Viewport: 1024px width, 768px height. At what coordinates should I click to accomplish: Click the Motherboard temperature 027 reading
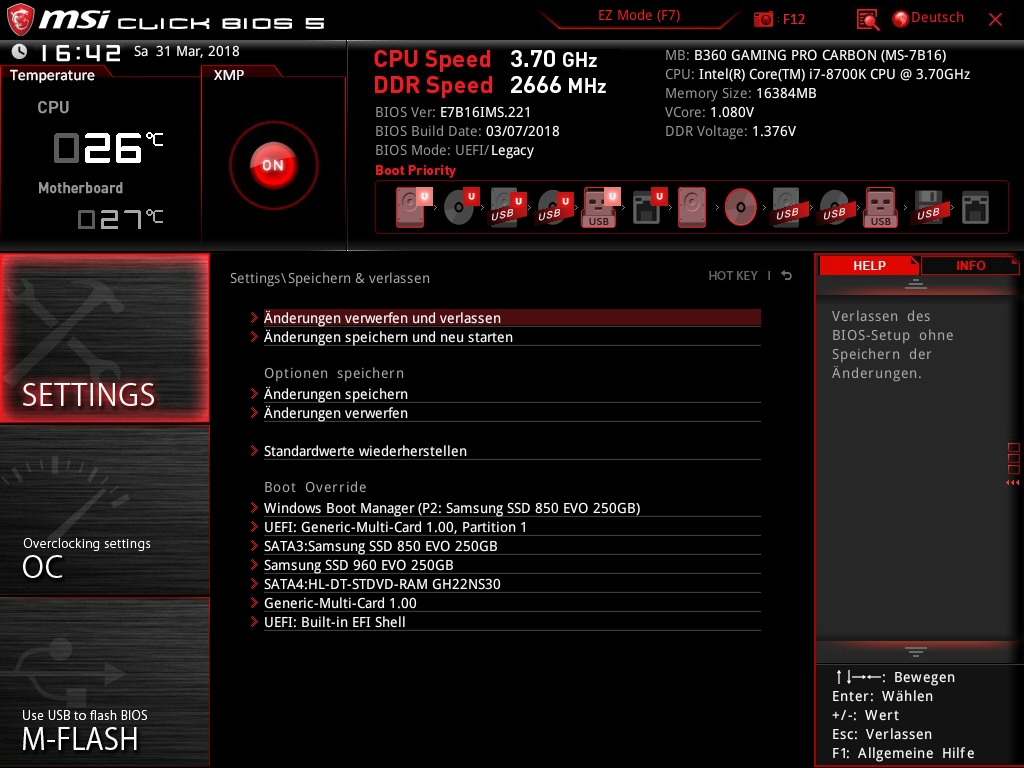coord(120,219)
